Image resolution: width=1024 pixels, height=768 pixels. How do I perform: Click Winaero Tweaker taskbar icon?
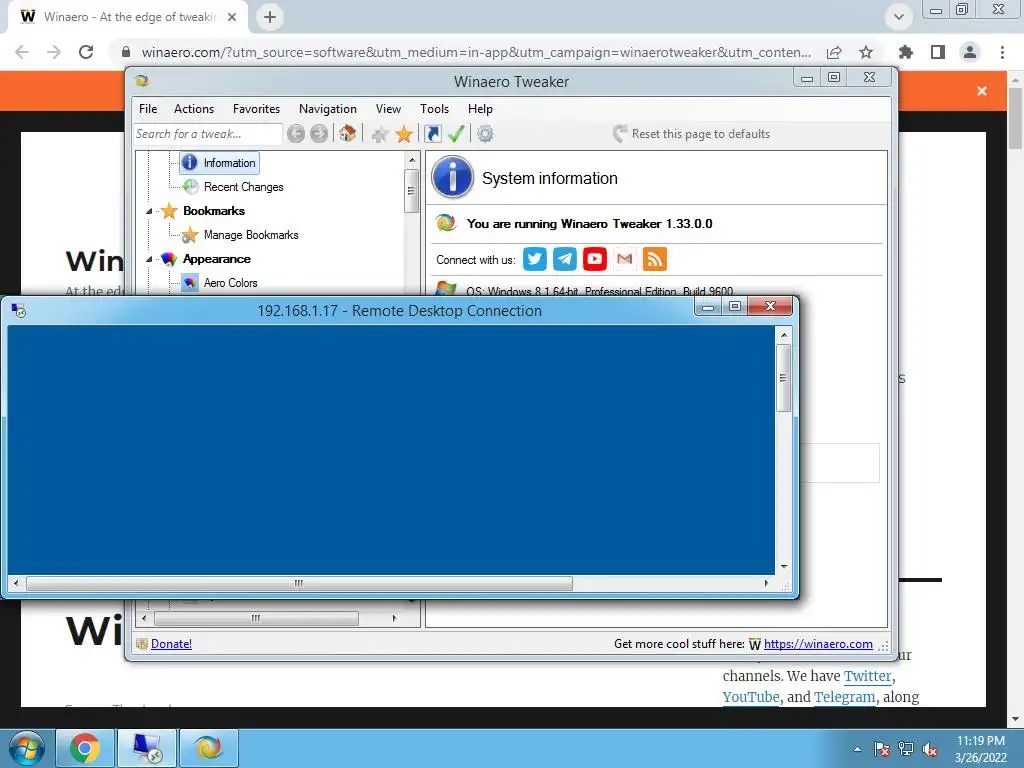coord(209,748)
